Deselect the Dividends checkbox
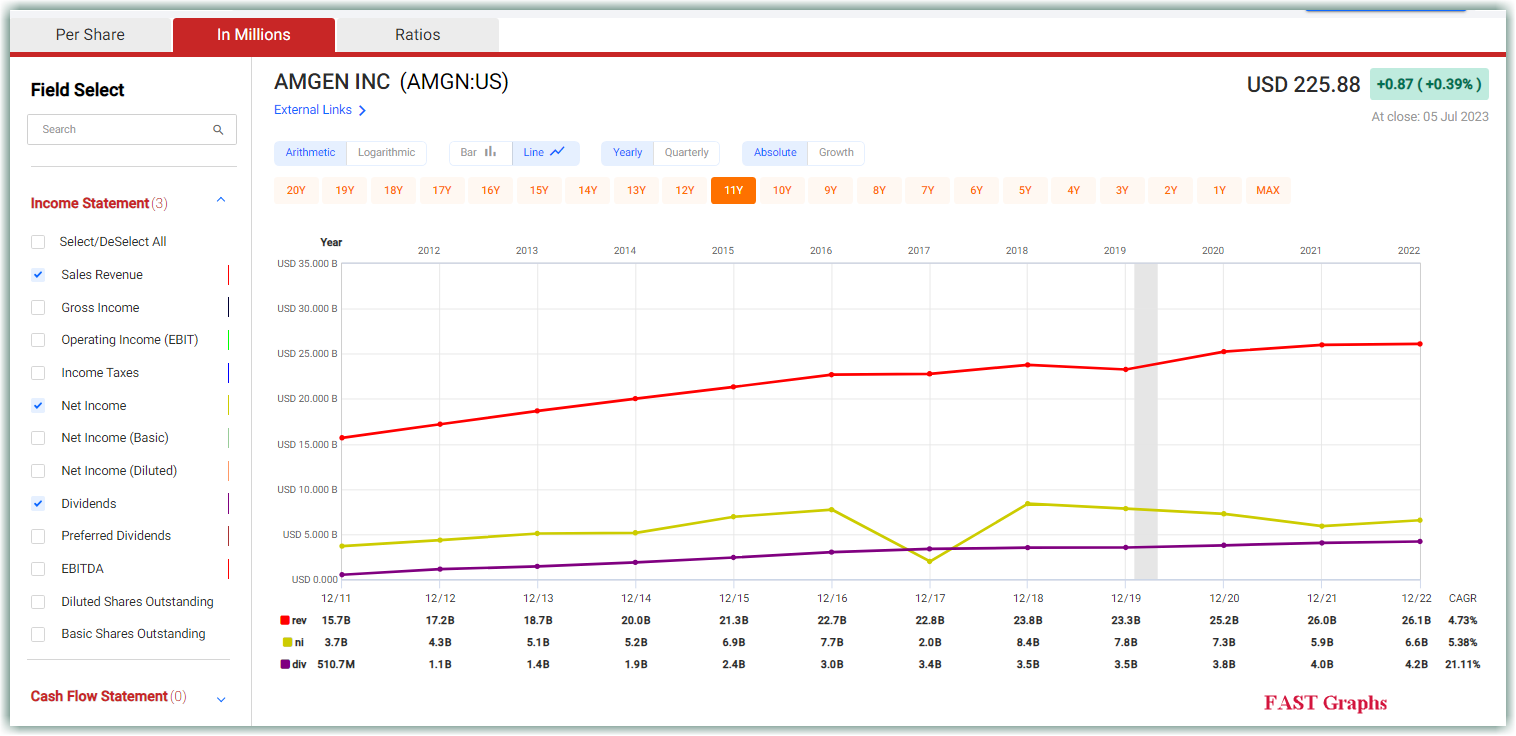Image resolution: width=1516 pixels, height=736 pixels. pyautogui.click(x=38, y=504)
